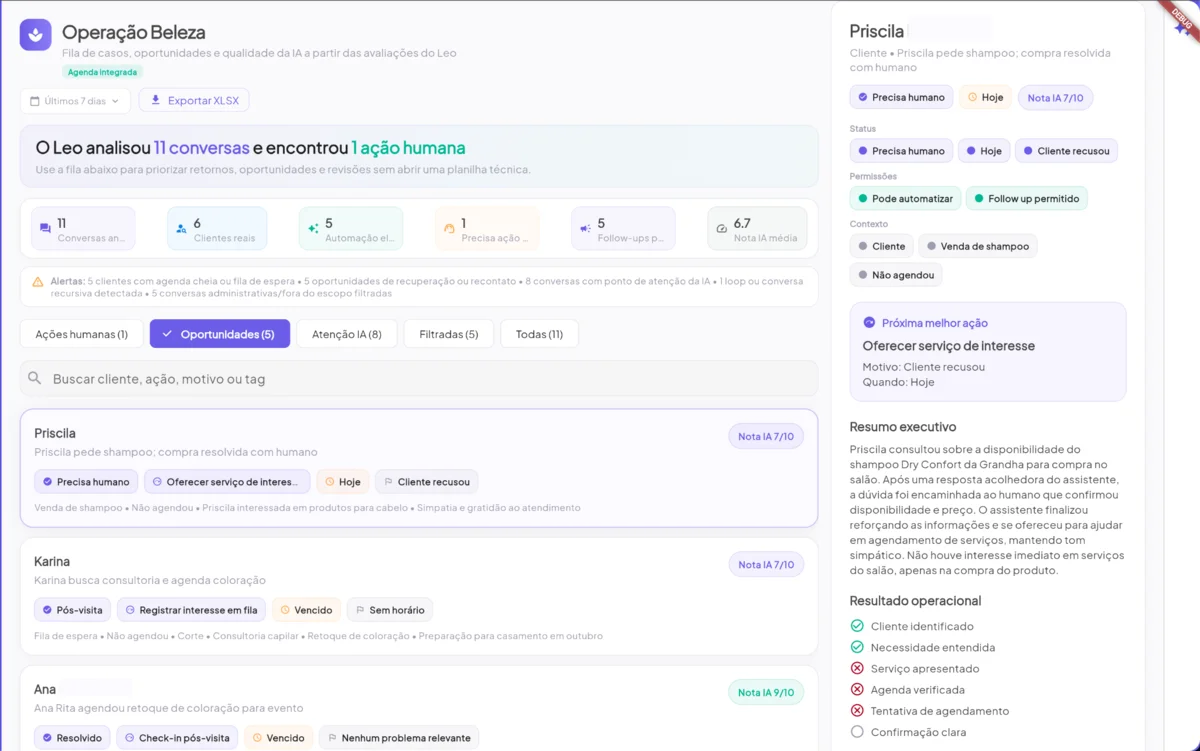Click the megaphone icon in Follow-ups card
The image size is (1200, 751).
(585, 229)
